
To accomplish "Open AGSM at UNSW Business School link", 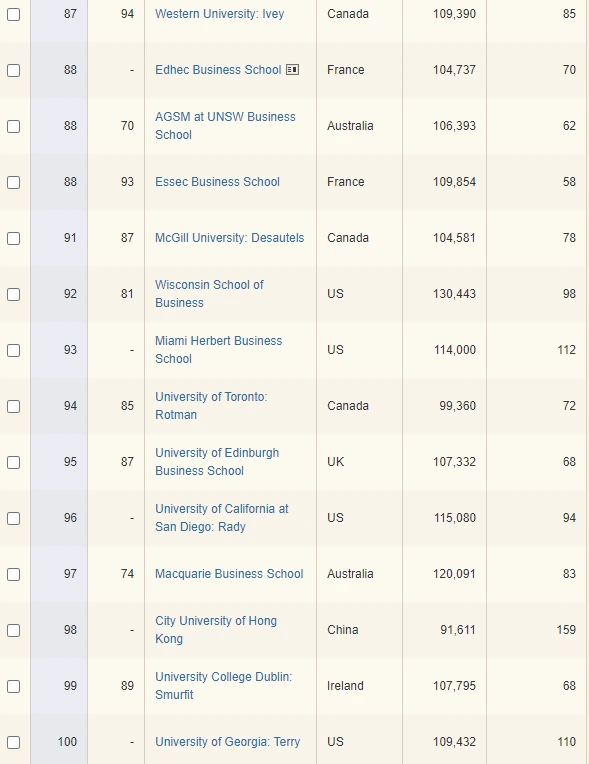I will pyautogui.click(x=225, y=126).
